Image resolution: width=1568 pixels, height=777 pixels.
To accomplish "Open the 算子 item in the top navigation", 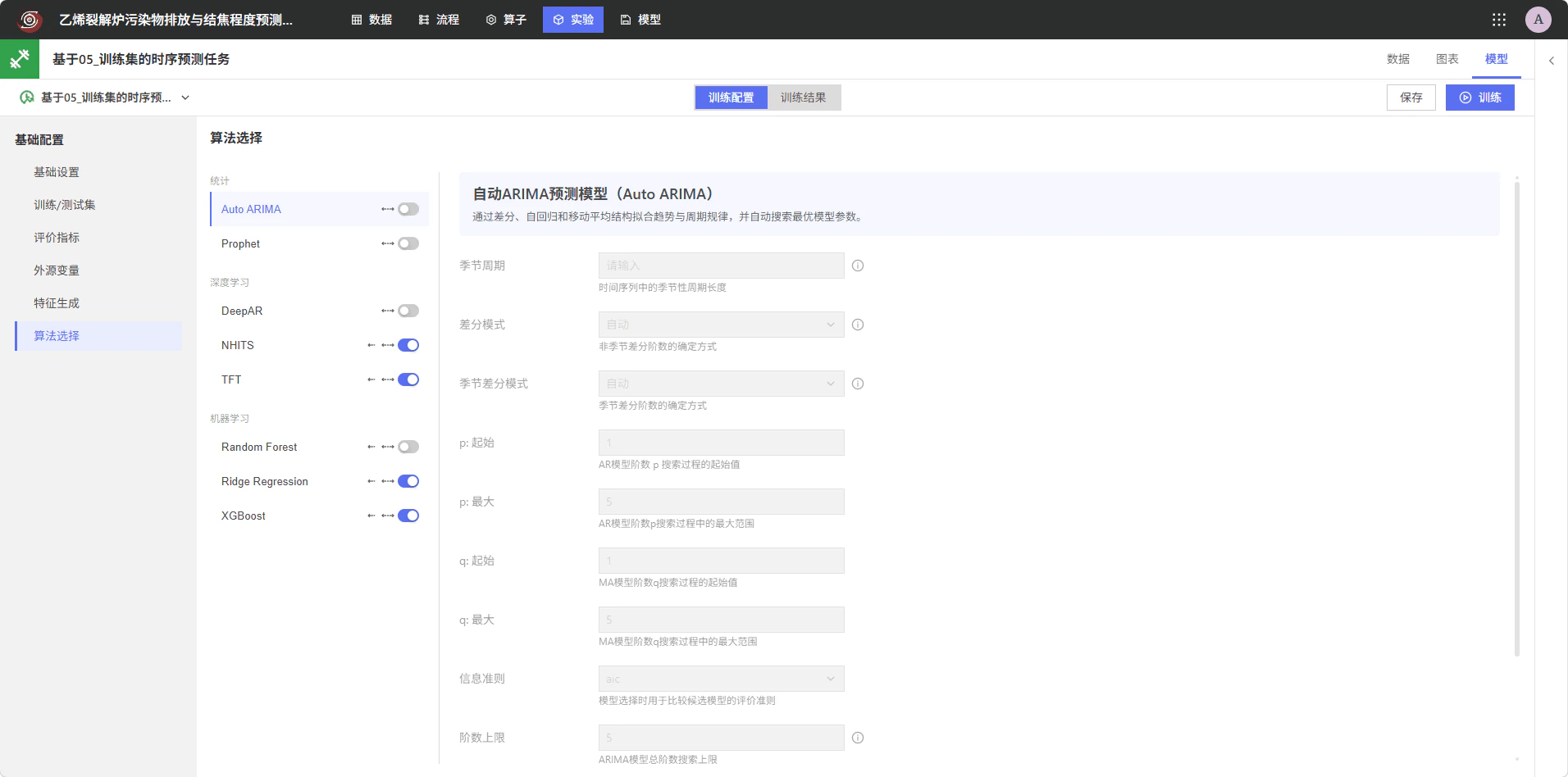I will click(506, 20).
